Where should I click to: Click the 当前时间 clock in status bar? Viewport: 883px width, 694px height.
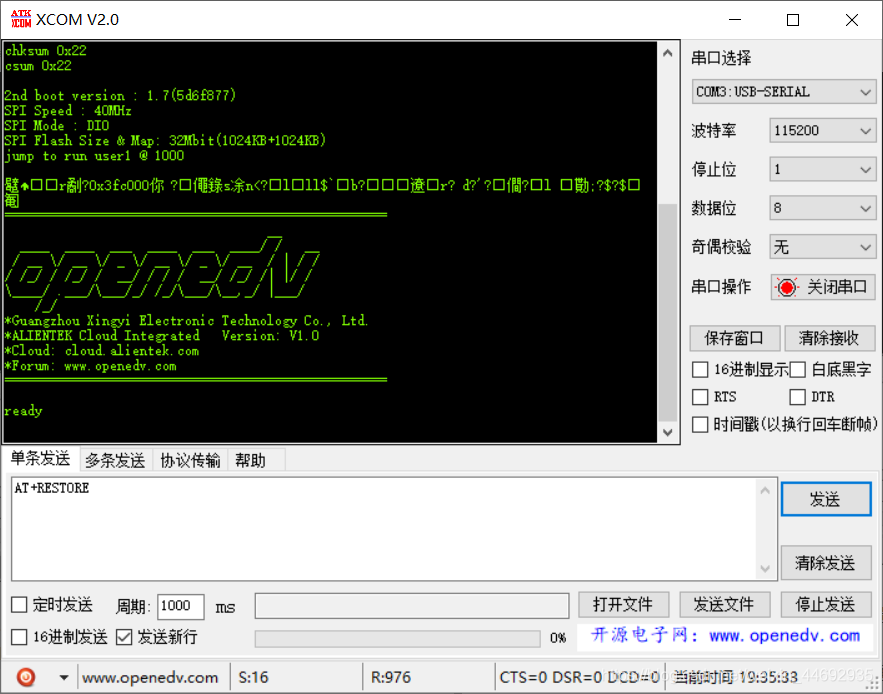coord(737,677)
